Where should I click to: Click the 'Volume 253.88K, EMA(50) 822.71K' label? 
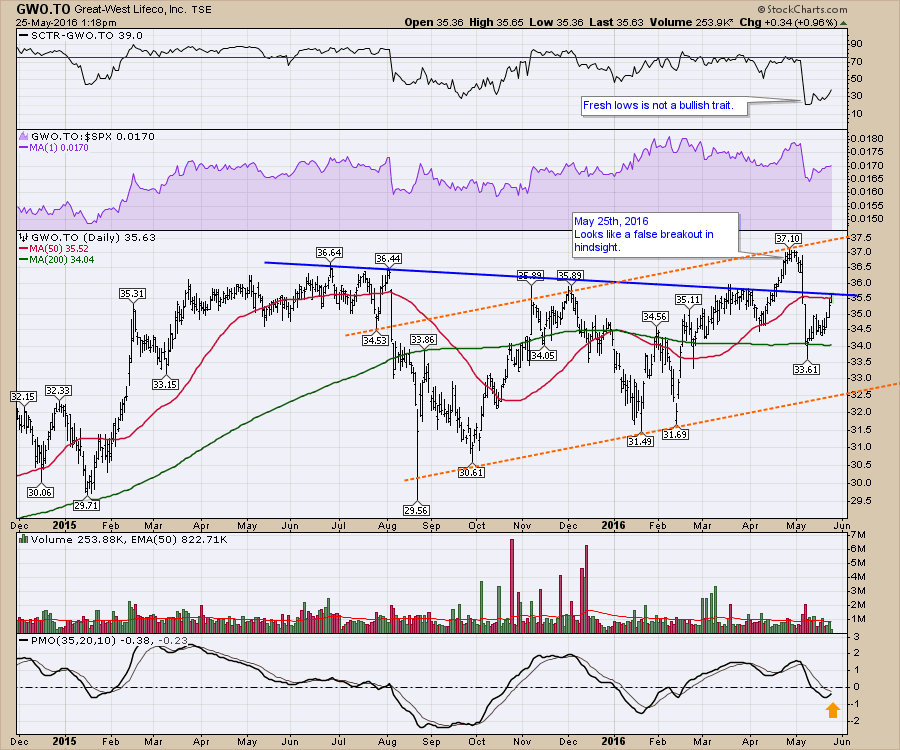pos(123,539)
